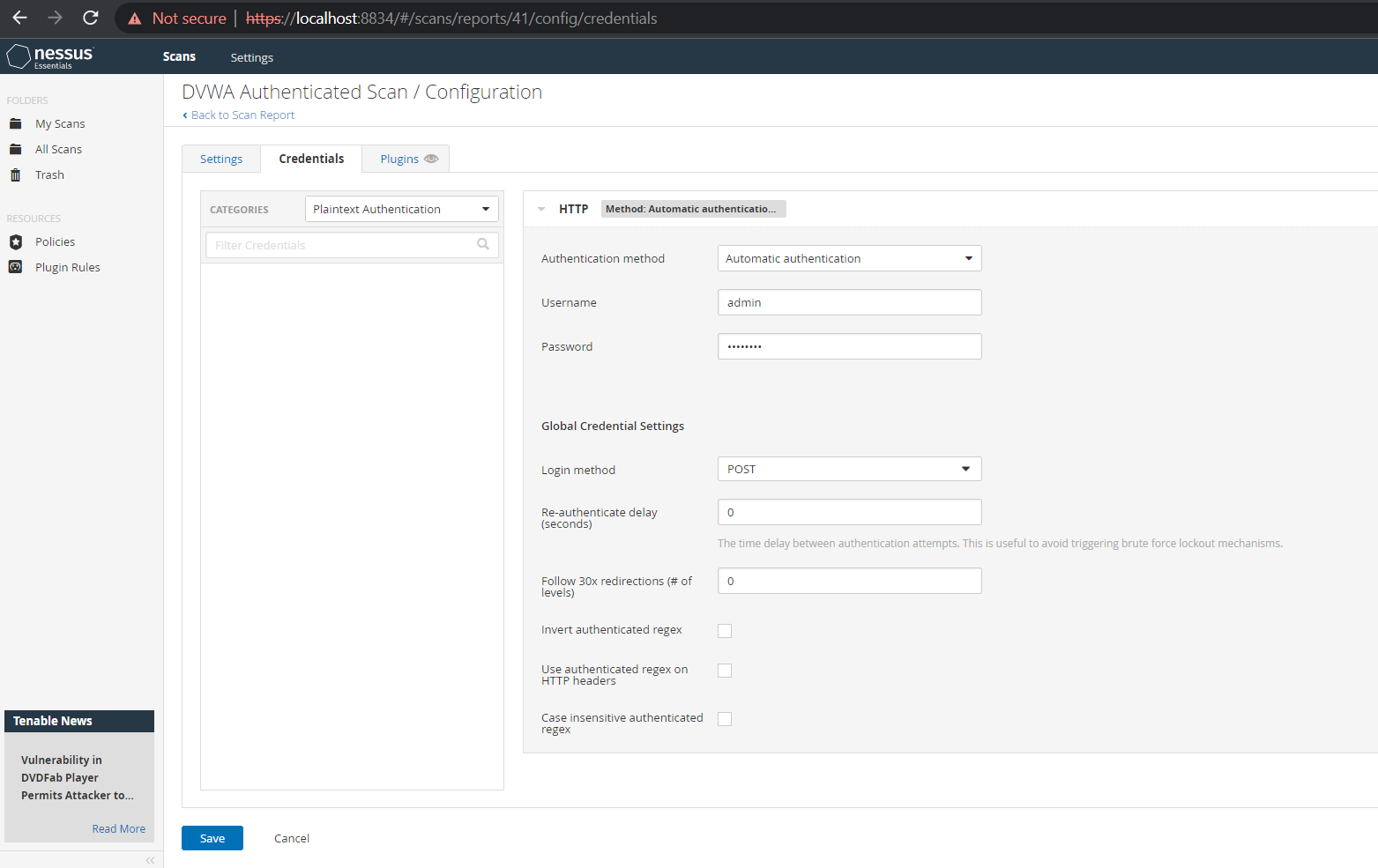The height and width of the screenshot is (868, 1378).
Task: Click the search magnifier in Filter Credentials
Action: [483, 244]
